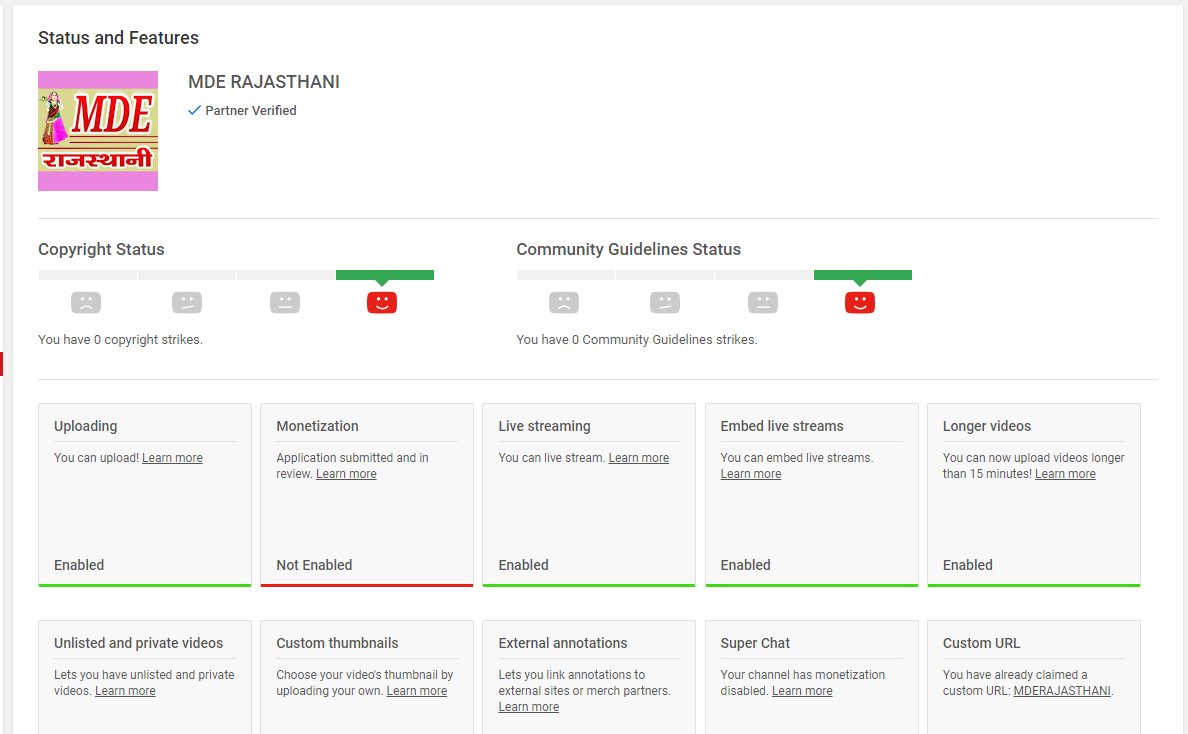Click the Longer videos card title

986,426
